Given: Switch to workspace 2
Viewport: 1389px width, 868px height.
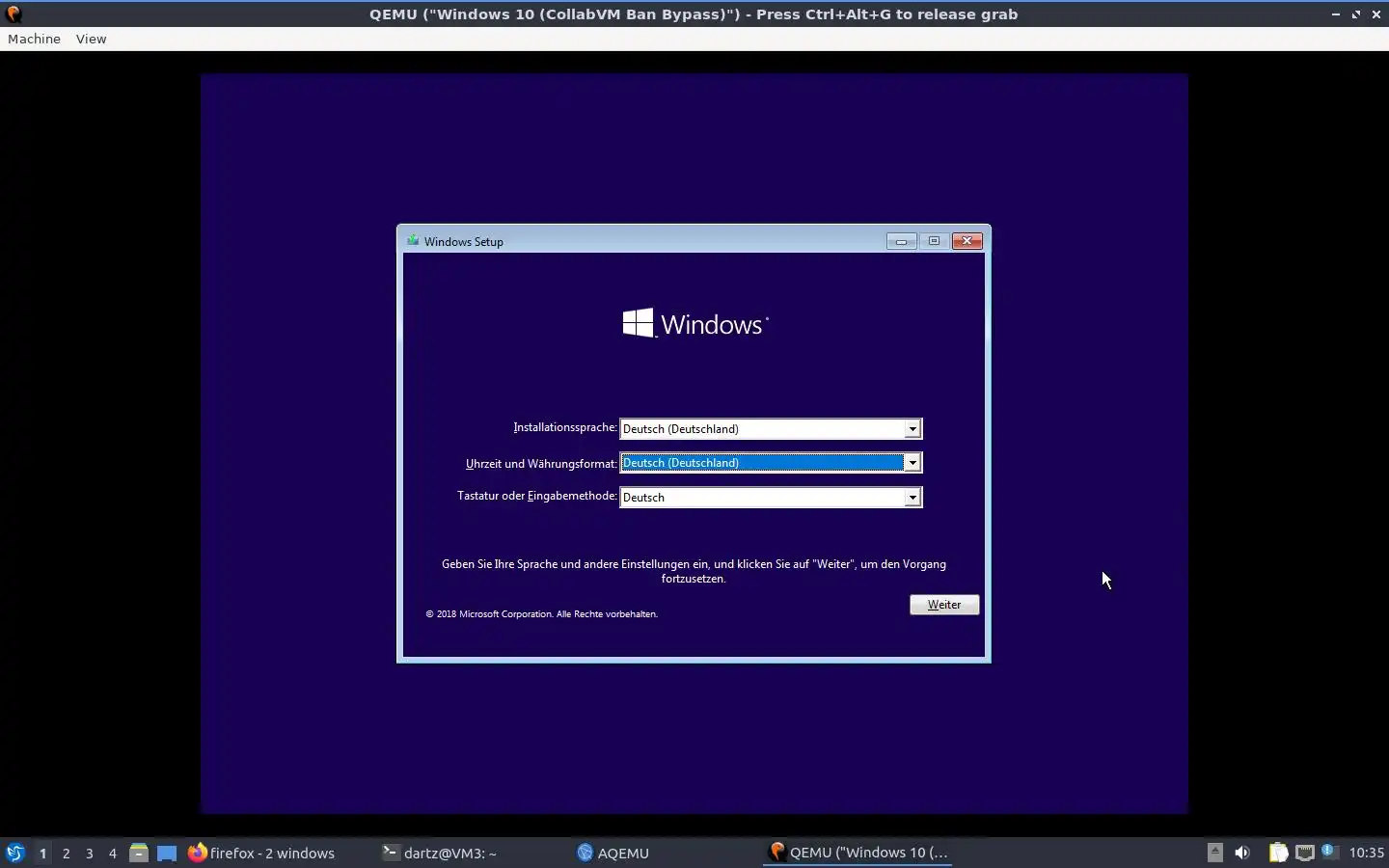Looking at the screenshot, I should 66,853.
